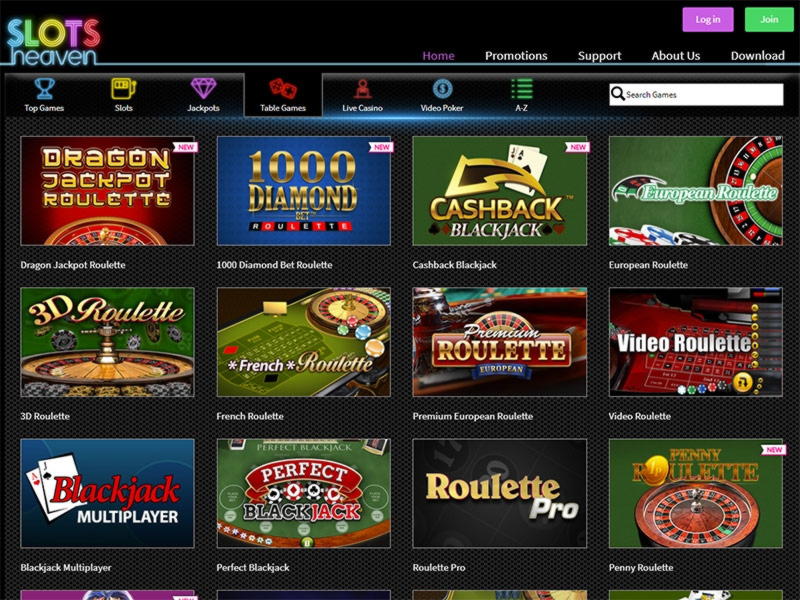Open the Slots machine icon
The width and height of the screenshot is (800, 600).
point(123,89)
